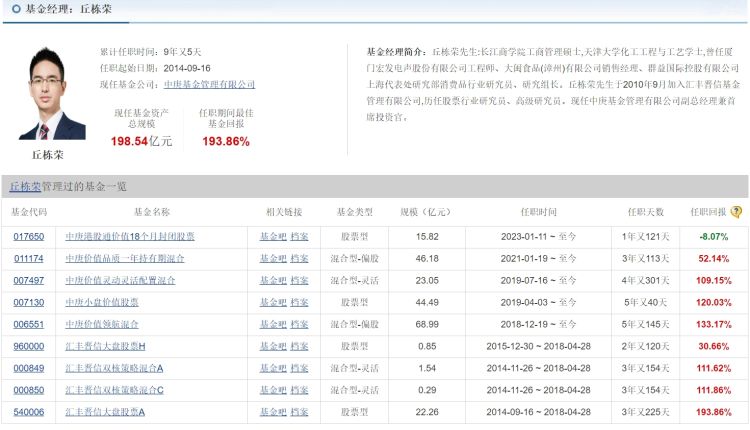This screenshot has width=750, height=430.
Task: Open fund code 017650
Action: tap(29, 237)
